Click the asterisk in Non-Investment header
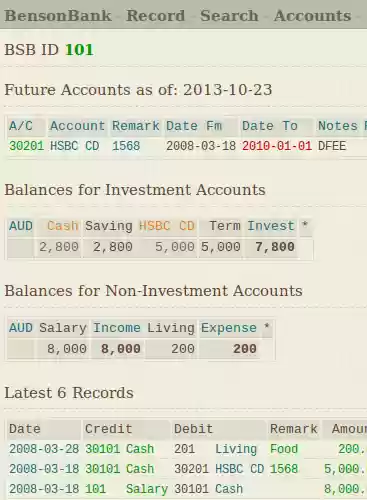367x500 pixels. (x=266, y=327)
